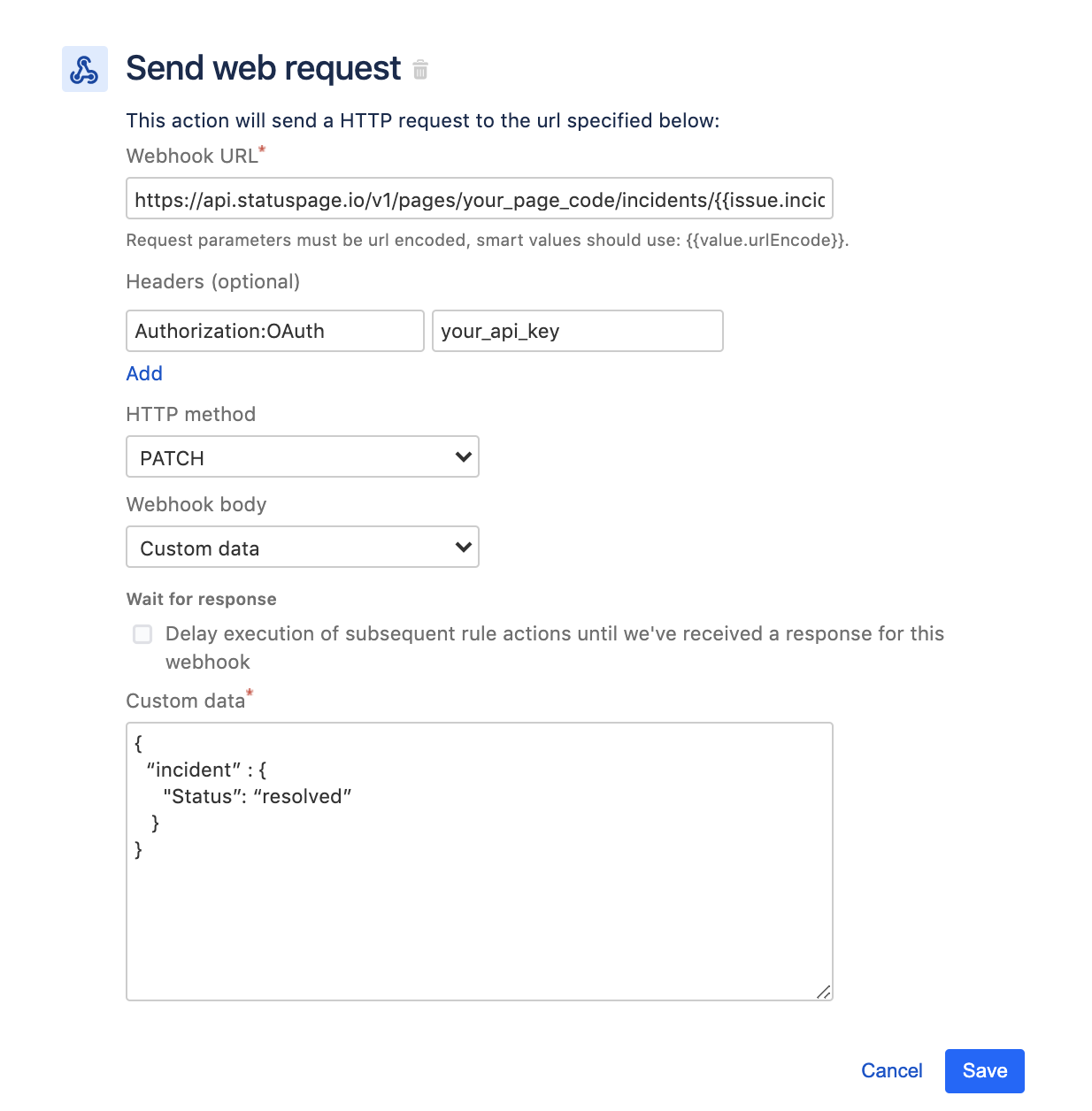Screen dimensions: 1092x1111
Task: Select the your_api_key header value field
Action: point(577,331)
